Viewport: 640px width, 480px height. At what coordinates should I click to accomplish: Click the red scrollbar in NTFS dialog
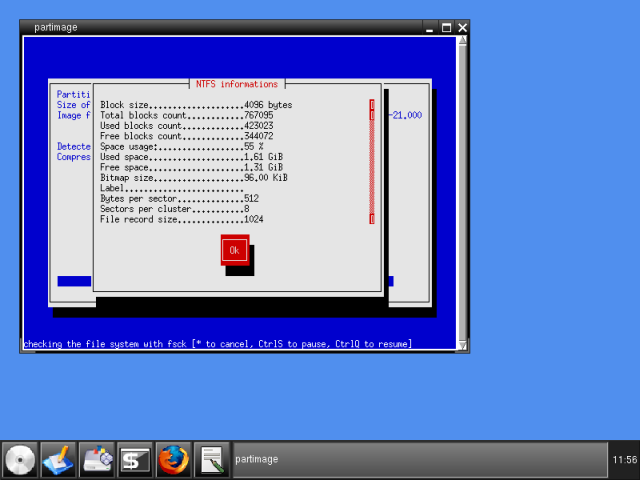pos(372,162)
